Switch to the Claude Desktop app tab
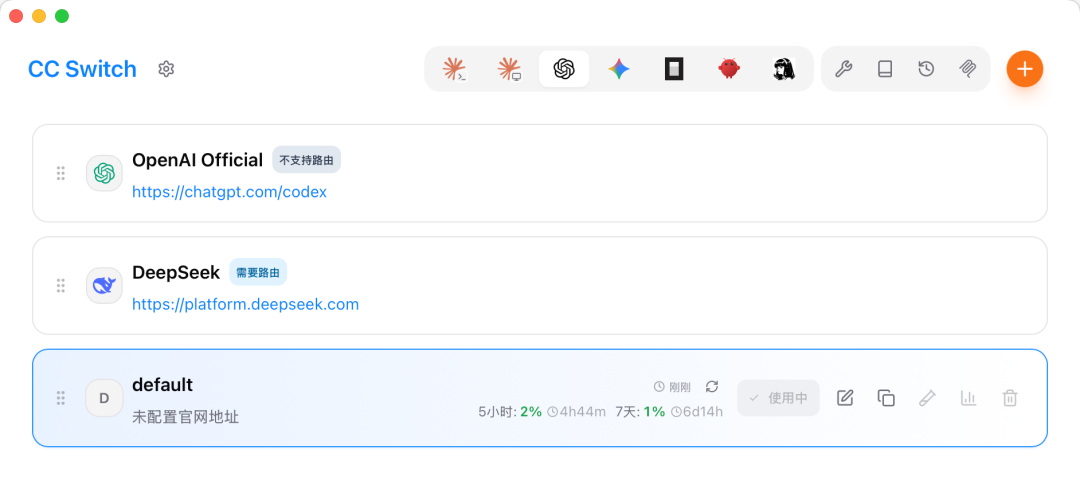 pos(509,69)
